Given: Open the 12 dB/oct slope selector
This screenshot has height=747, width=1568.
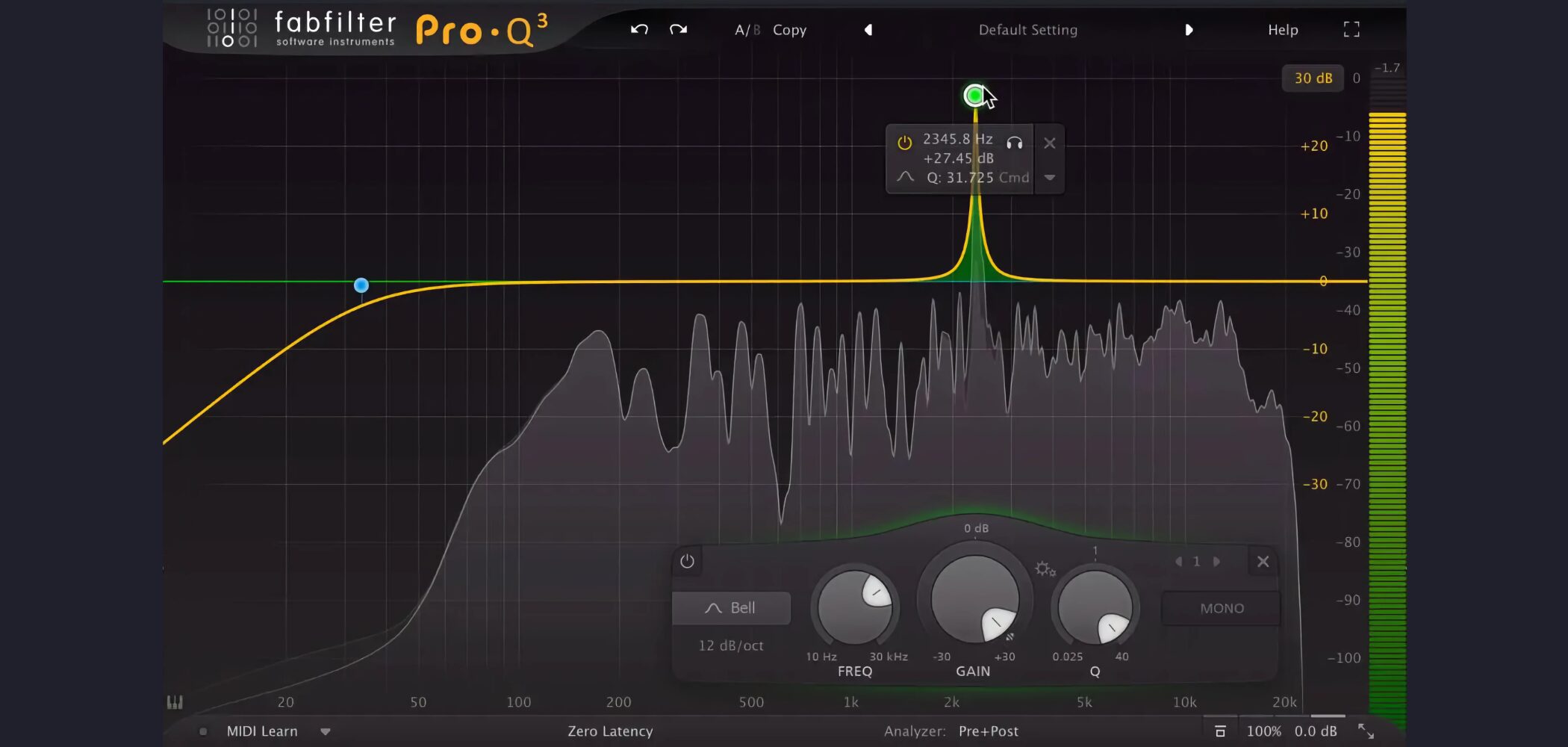Looking at the screenshot, I should (731, 645).
